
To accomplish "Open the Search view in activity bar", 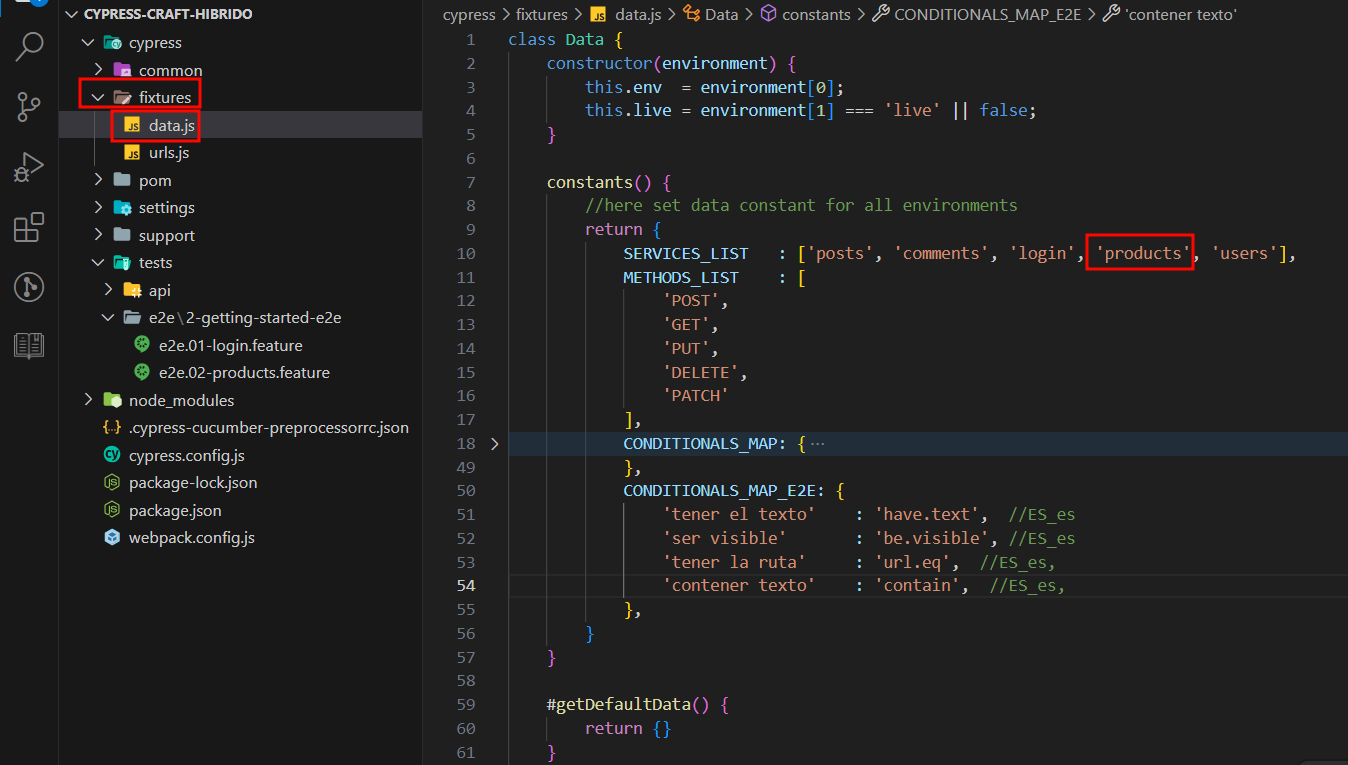I will point(29,47).
